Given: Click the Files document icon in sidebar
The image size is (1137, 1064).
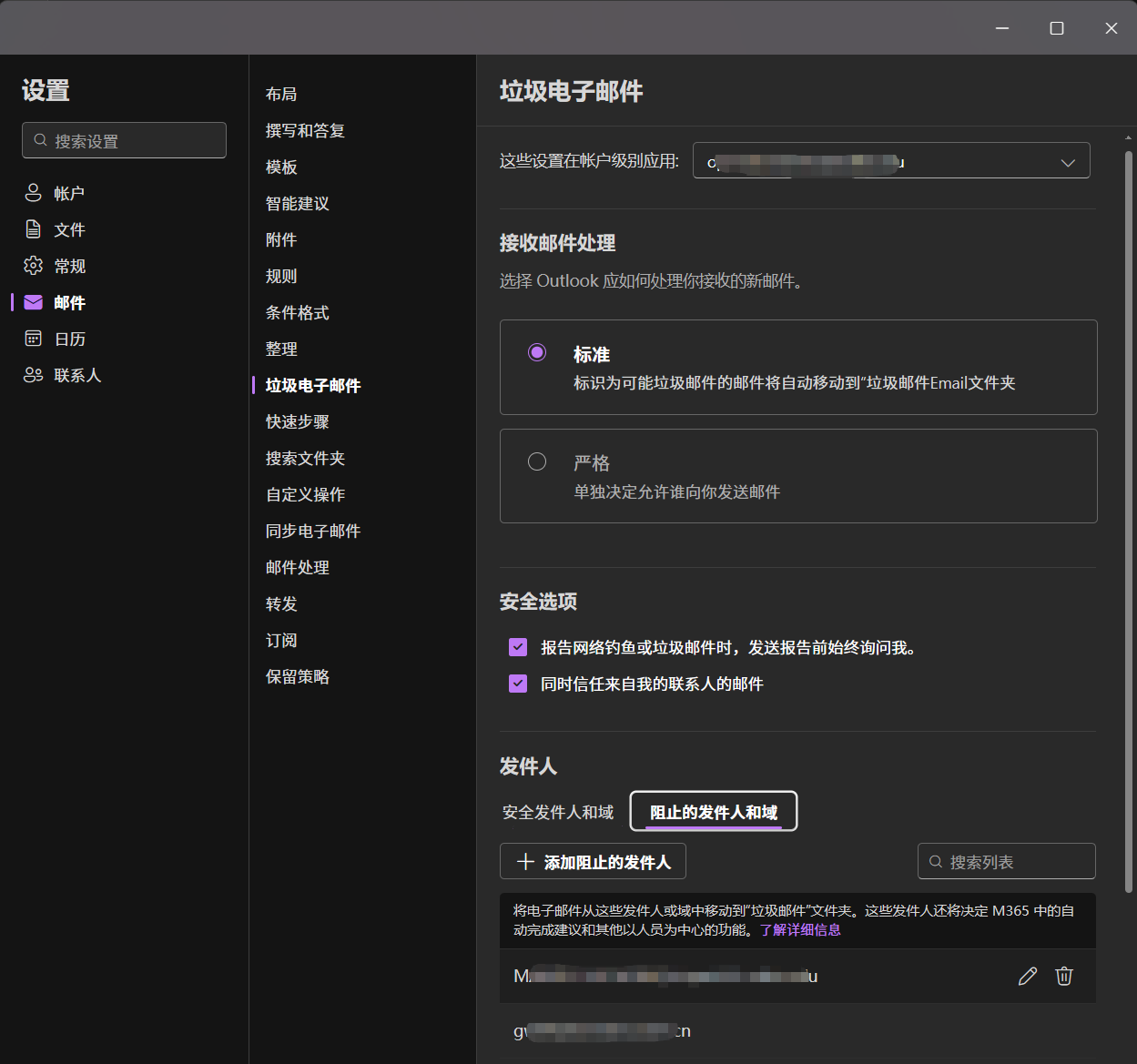Looking at the screenshot, I should (34, 229).
